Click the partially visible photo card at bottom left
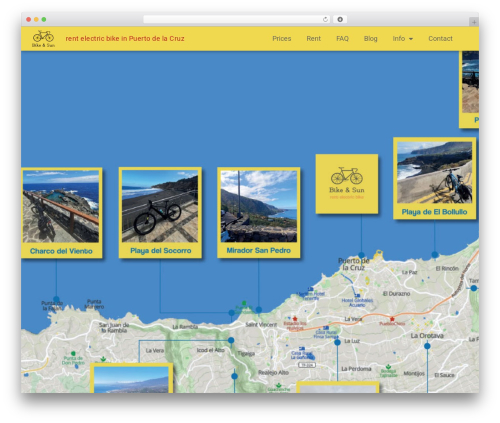This screenshot has width=500, height=423. [x=132, y=378]
